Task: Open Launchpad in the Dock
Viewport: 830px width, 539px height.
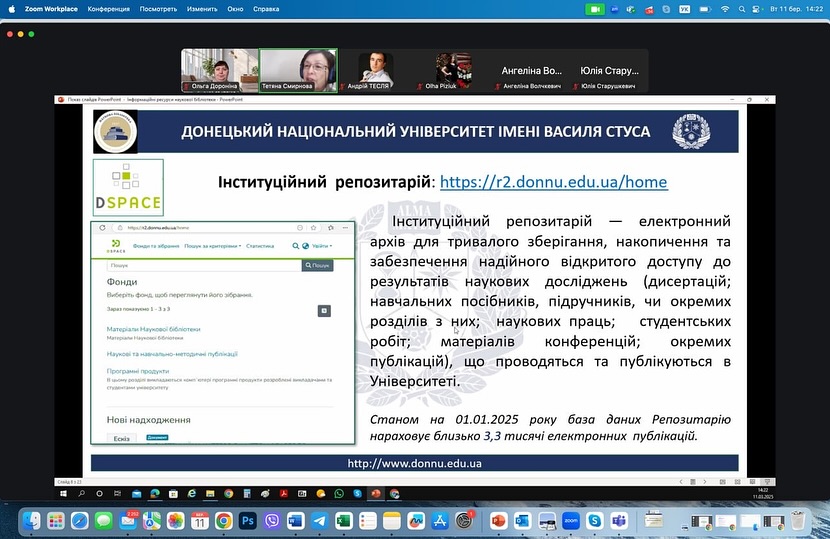Action: pos(56,521)
